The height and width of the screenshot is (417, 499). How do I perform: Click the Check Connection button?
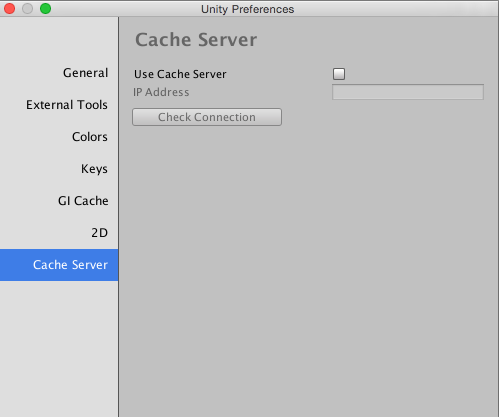pyautogui.click(x=207, y=117)
